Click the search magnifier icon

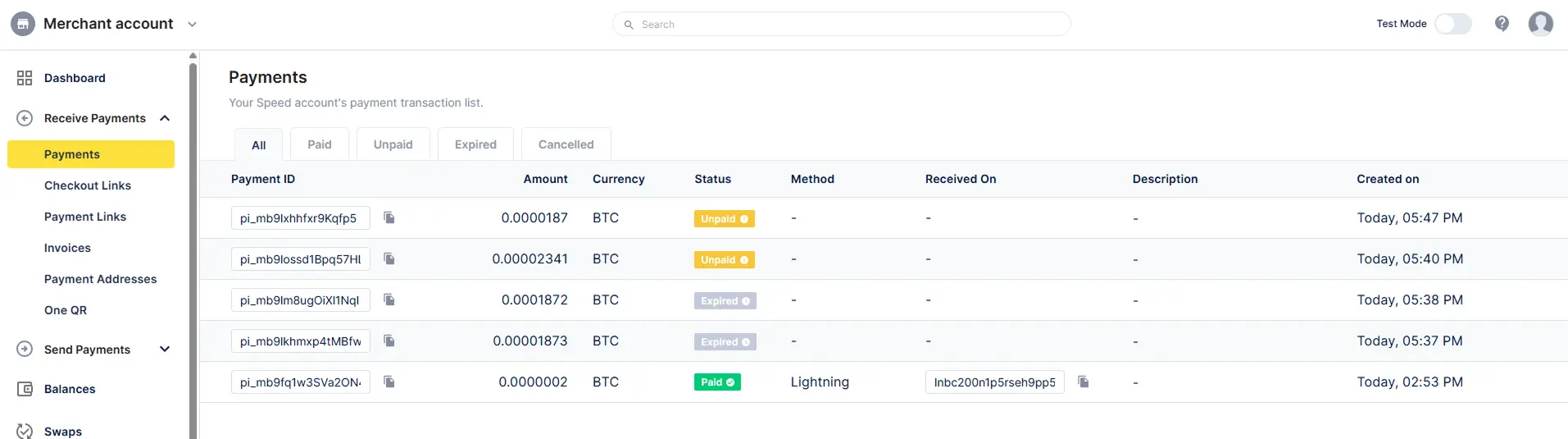click(x=629, y=25)
